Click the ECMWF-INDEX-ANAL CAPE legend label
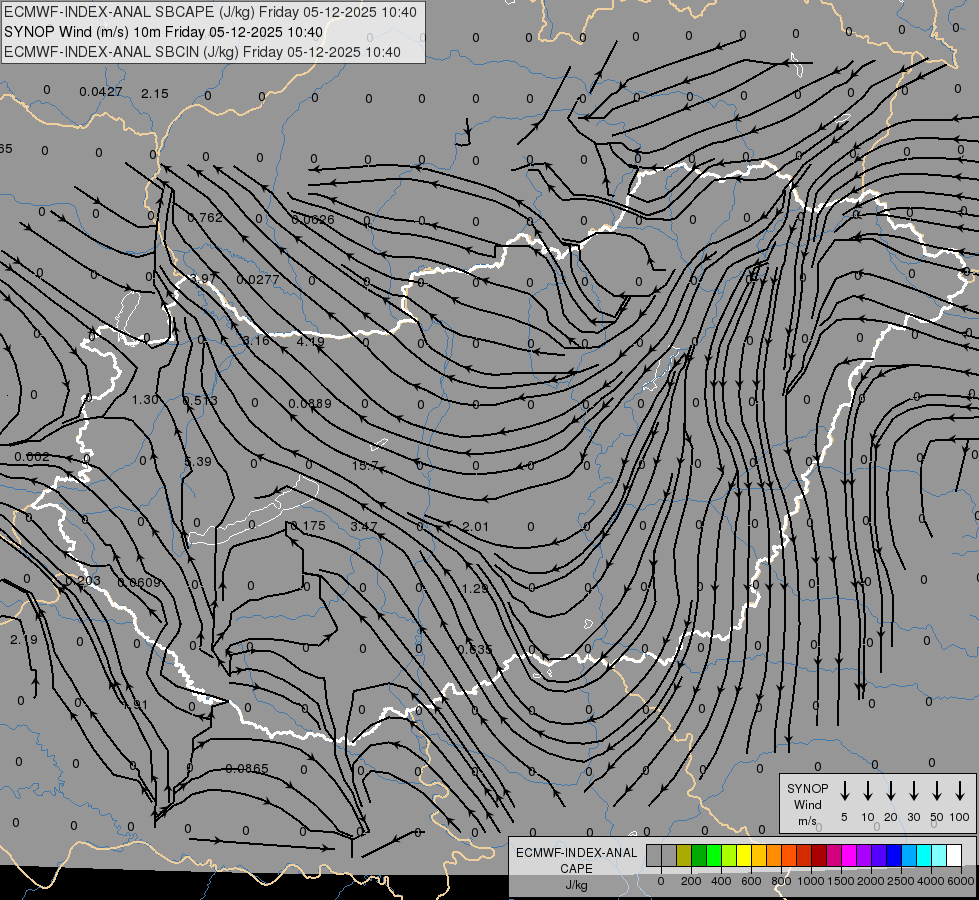979x900 pixels. pyautogui.click(x=576, y=861)
